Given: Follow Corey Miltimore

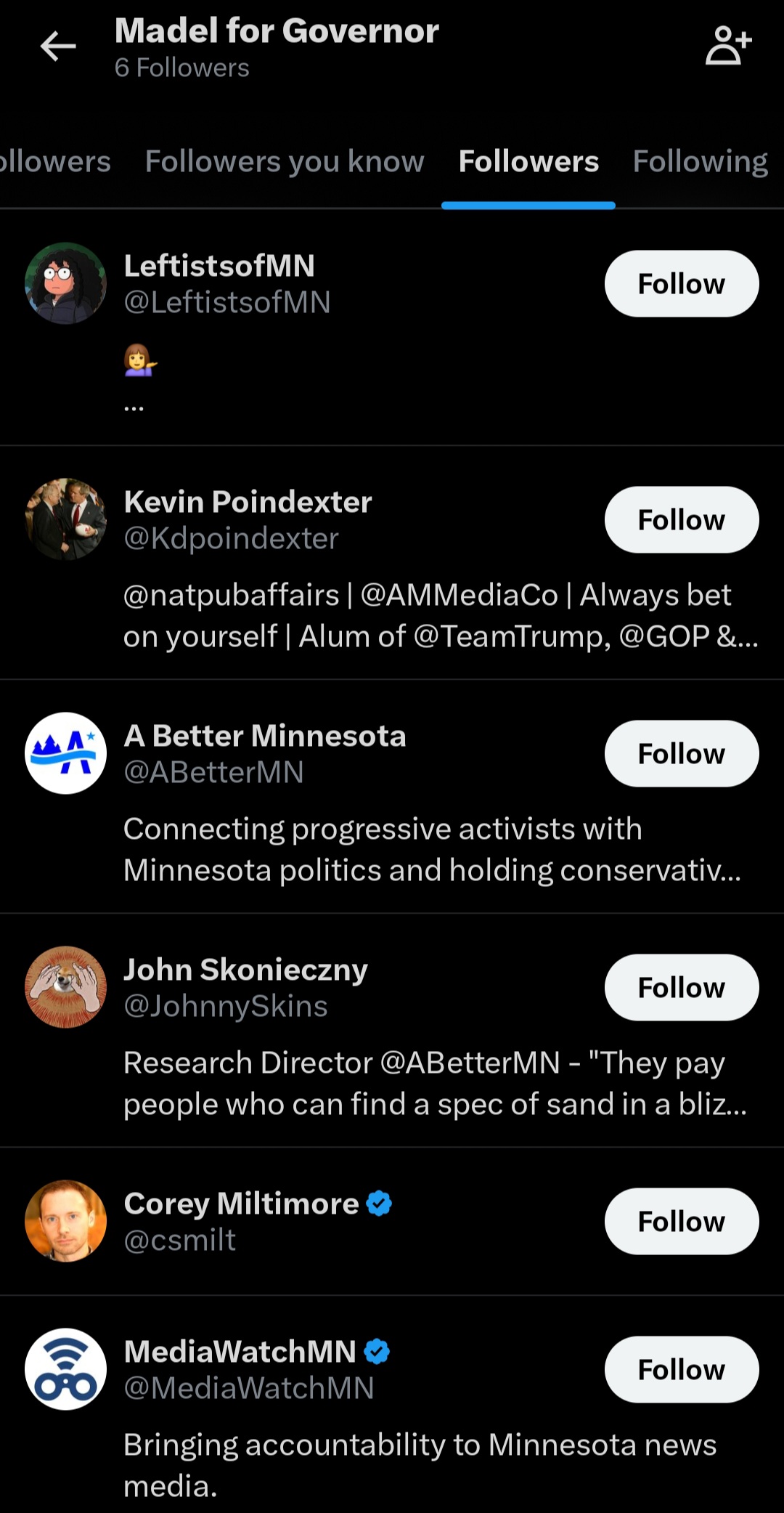Looking at the screenshot, I should point(682,1222).
